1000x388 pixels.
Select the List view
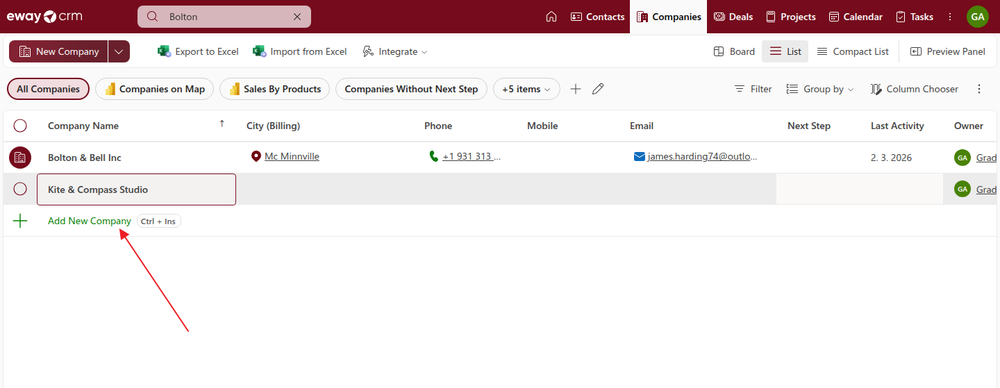[785, 52]
